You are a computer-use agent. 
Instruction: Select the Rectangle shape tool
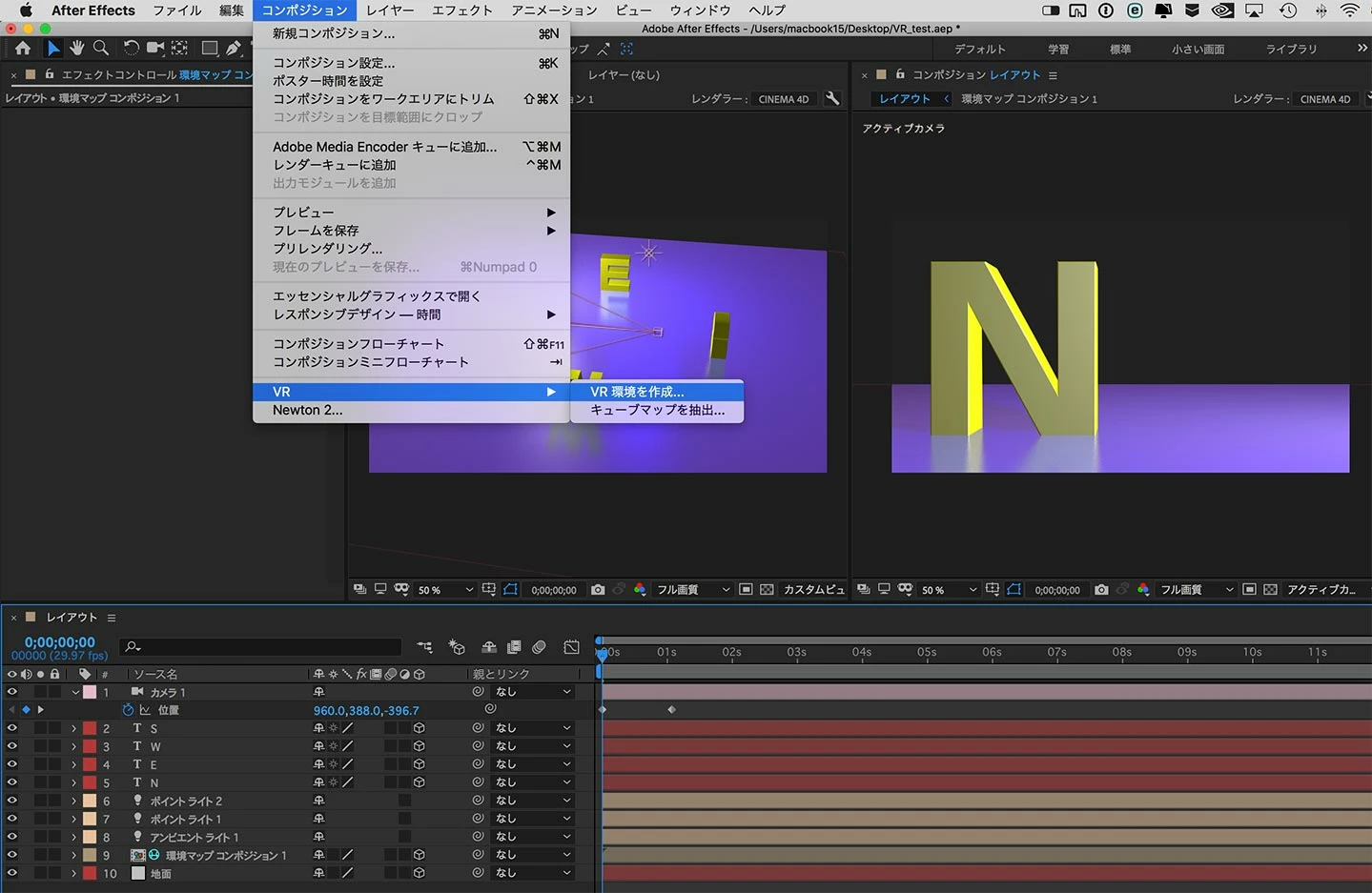pyautogui.click(x=210, y=48)
